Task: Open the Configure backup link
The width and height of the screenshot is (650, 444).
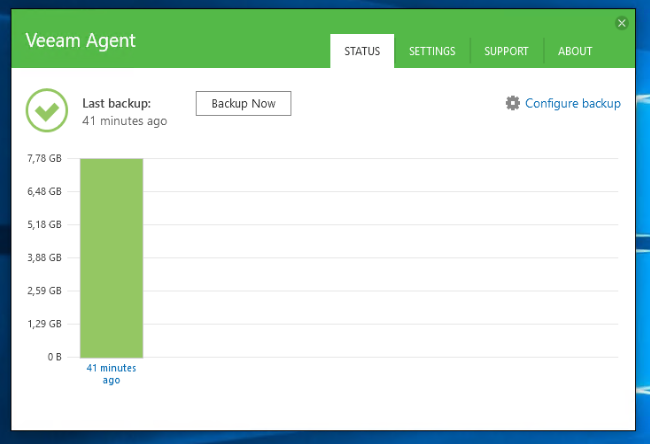Action: tap(572, 103)
